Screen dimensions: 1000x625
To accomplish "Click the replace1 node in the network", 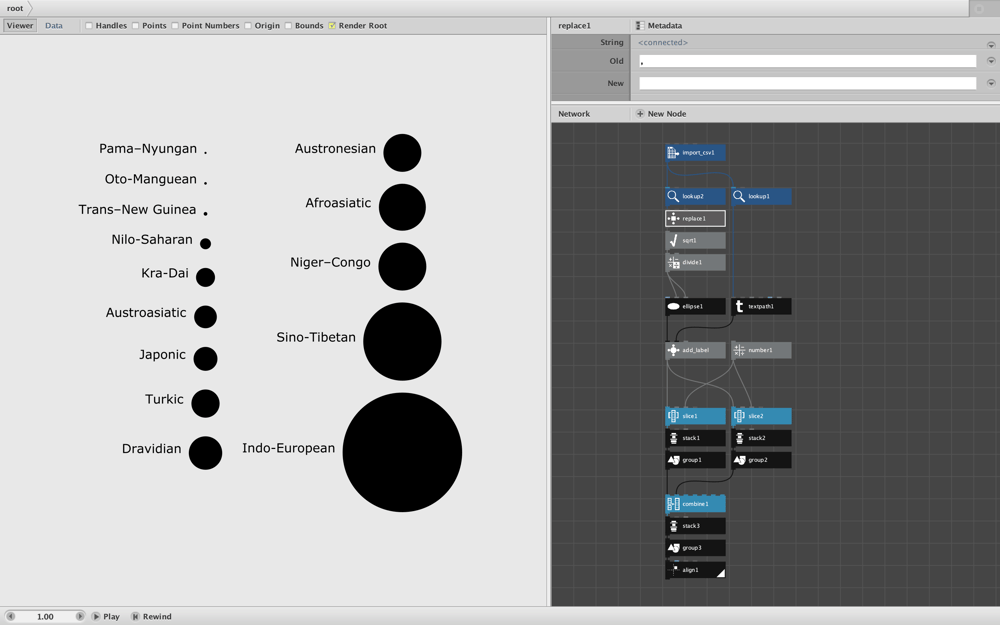I will (x=695, y=219).
